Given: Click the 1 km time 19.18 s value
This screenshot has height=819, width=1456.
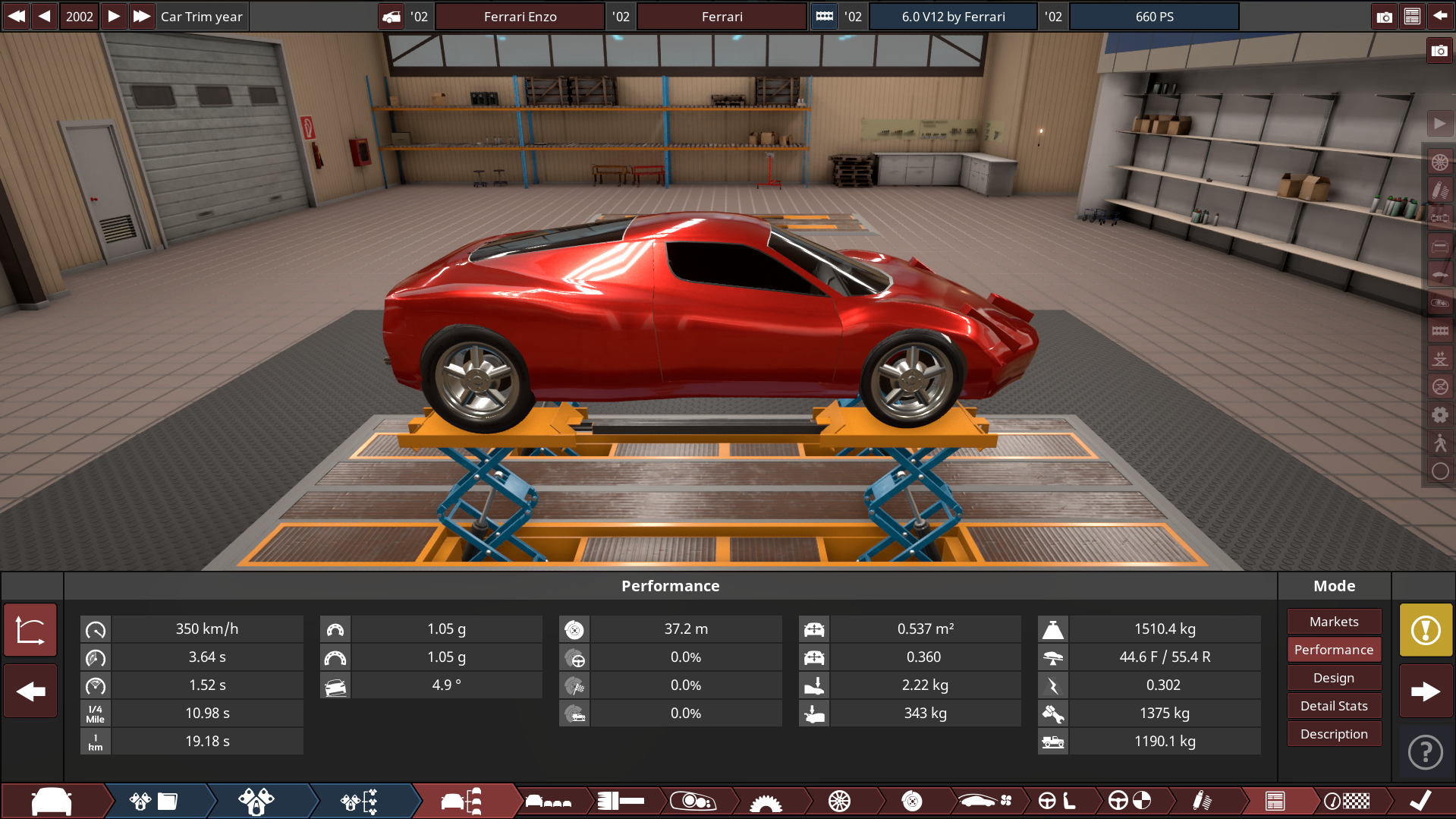Looking at the screenshot, I should click(207, 741).
